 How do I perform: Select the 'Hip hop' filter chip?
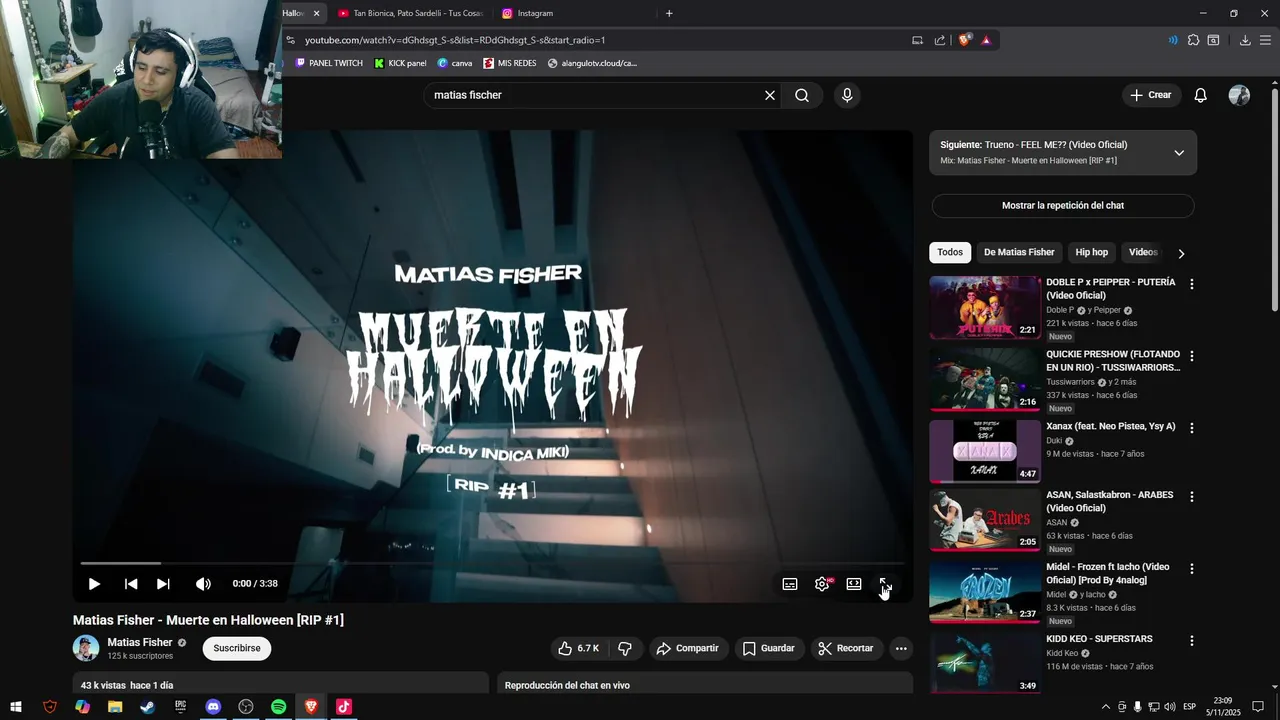tap(1092, 252)
